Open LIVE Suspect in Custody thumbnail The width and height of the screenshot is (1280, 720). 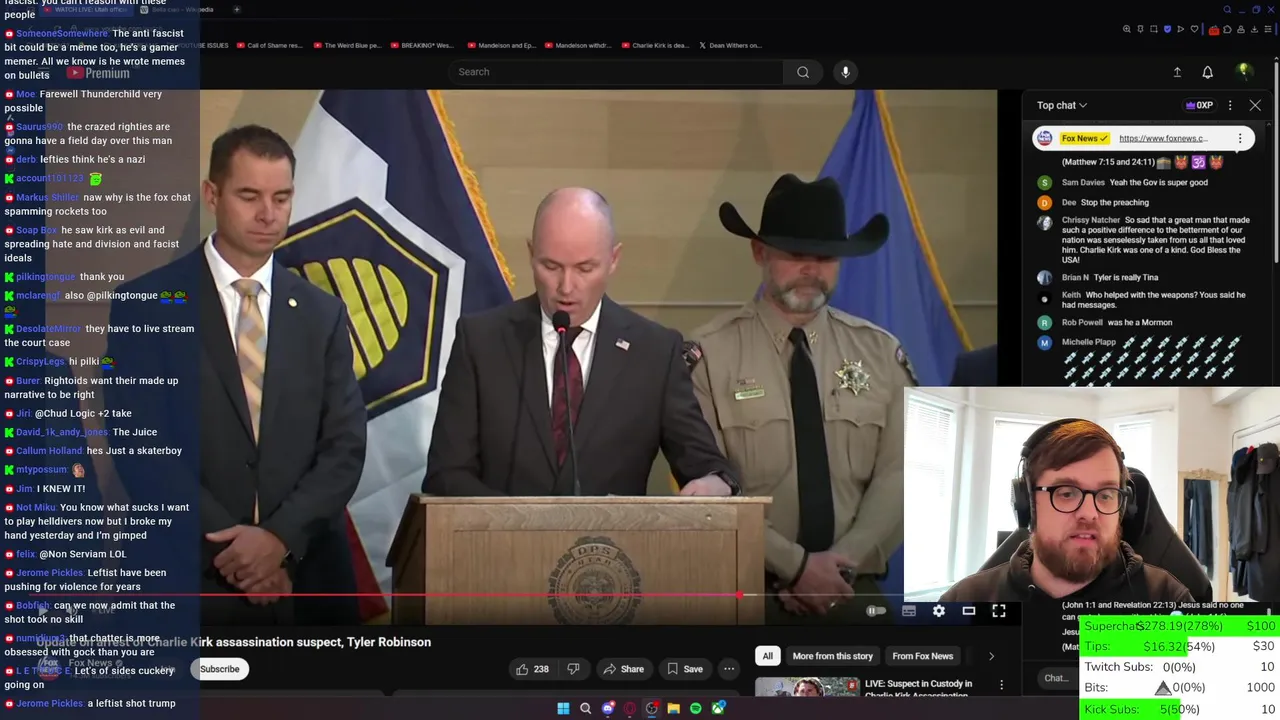(808, 689)
